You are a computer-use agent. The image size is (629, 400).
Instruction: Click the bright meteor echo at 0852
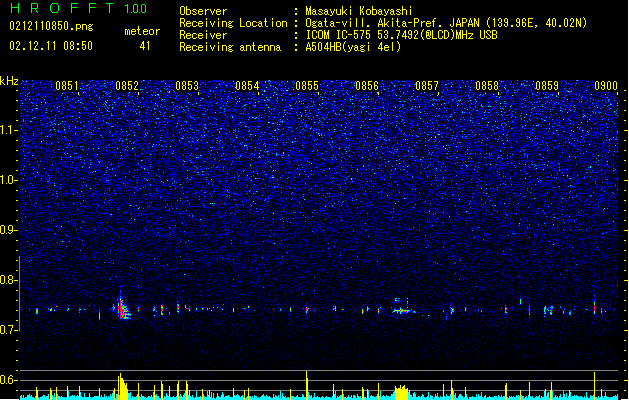click(123, 308)
